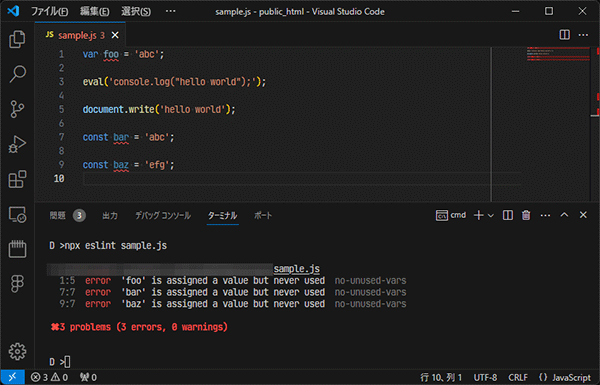Split the editor to the right
600x385 pixels.
click(x=564, y=35)
